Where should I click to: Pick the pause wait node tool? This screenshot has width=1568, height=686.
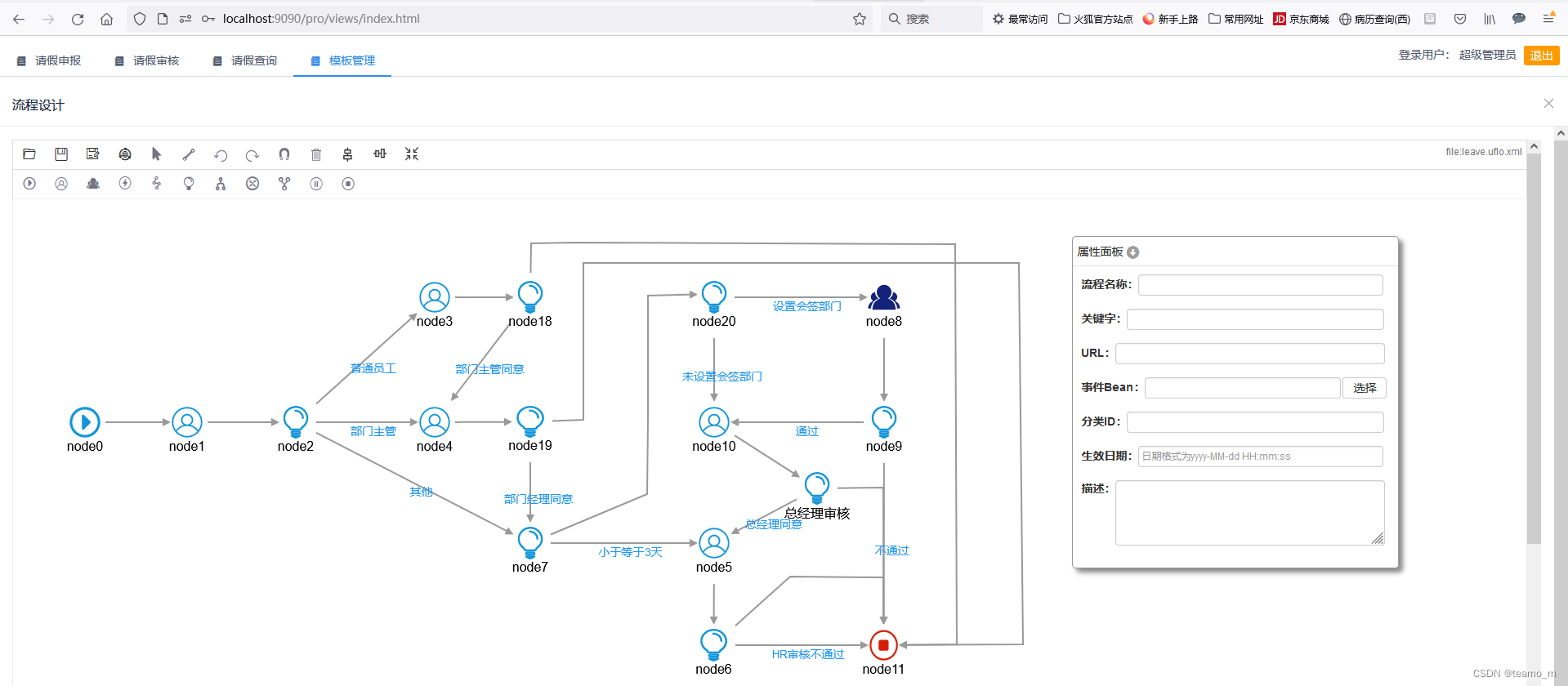[316, 184]
